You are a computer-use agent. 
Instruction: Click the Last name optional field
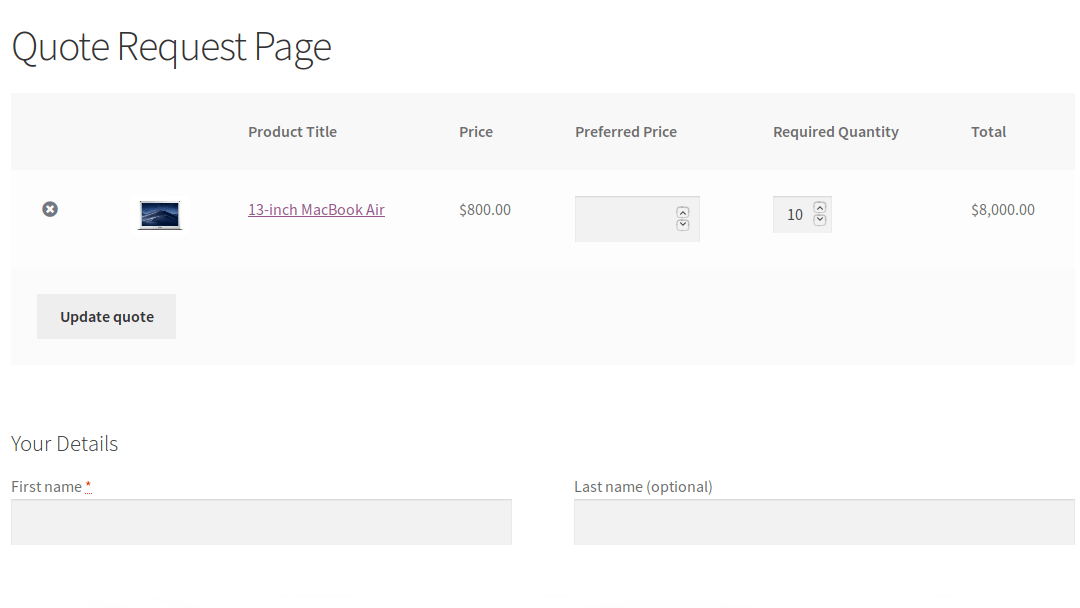[x=823, y=521]
